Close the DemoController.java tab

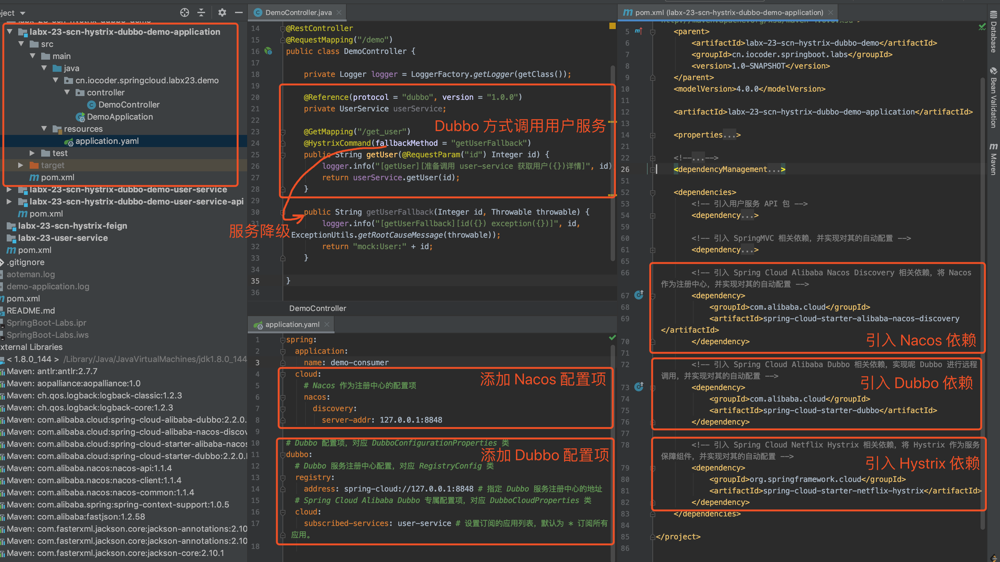tap(339, 13)
